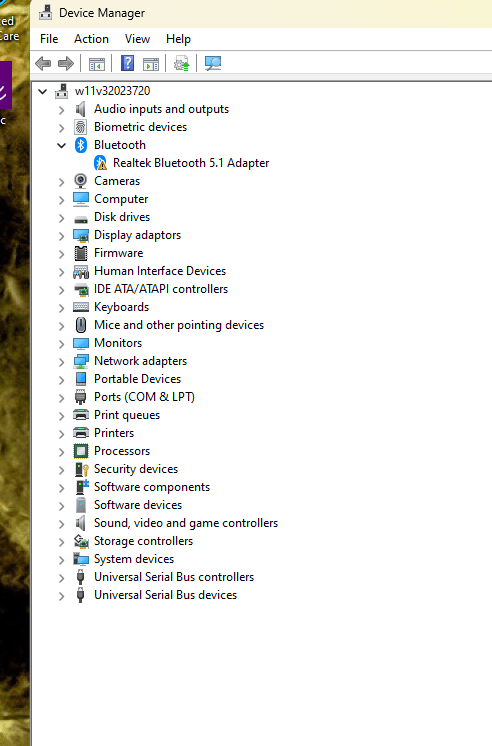
Task: Select the Portable Devices label
Action: (138, 379)
